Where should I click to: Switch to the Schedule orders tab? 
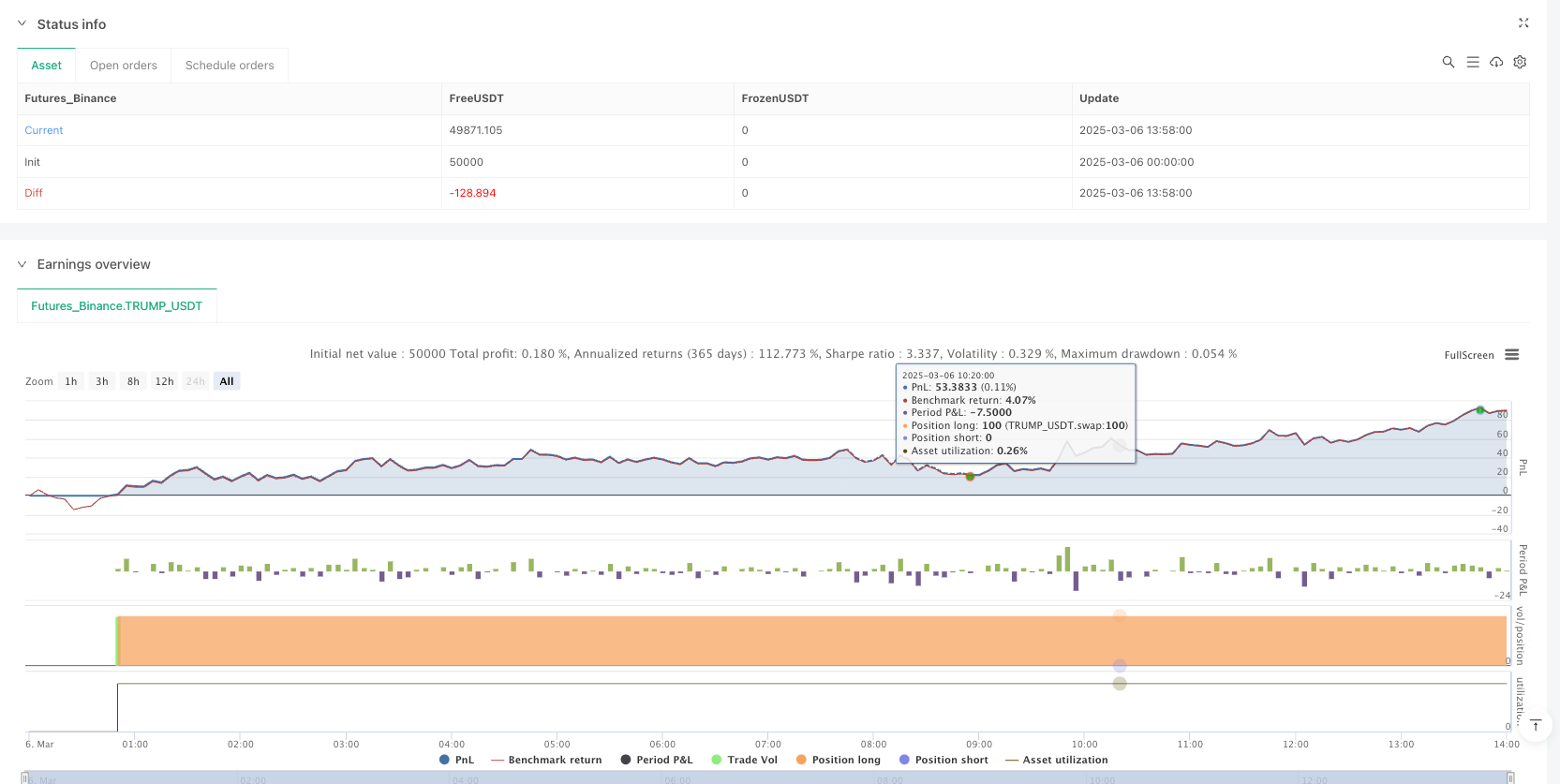click(x=230, y=66)
